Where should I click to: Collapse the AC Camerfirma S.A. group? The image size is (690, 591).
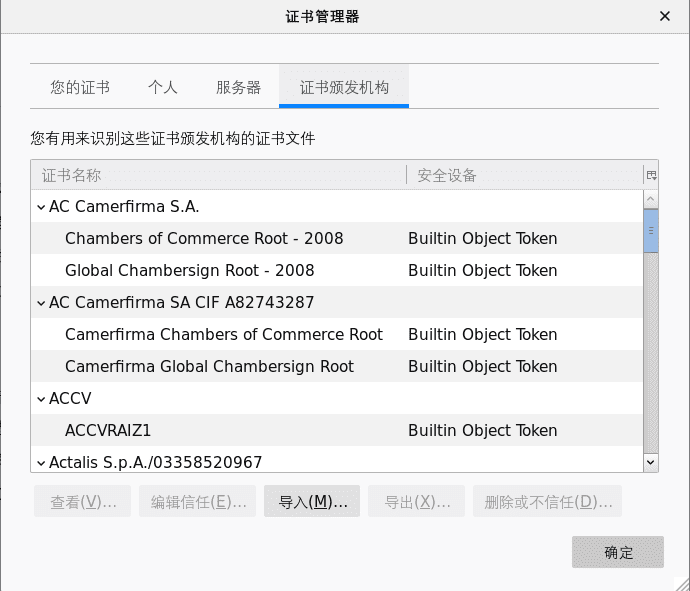pyautogui.click(x=41, y=207)
